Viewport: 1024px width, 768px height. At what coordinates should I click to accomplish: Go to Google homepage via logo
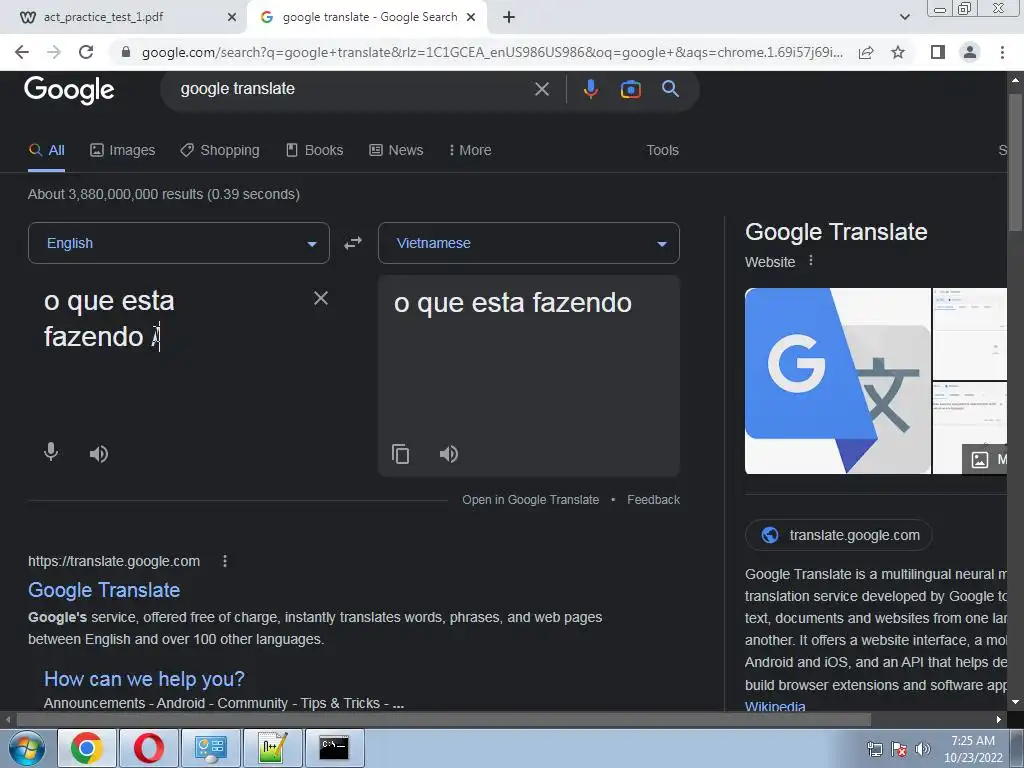pyautogui.click(x=69, y=90)
